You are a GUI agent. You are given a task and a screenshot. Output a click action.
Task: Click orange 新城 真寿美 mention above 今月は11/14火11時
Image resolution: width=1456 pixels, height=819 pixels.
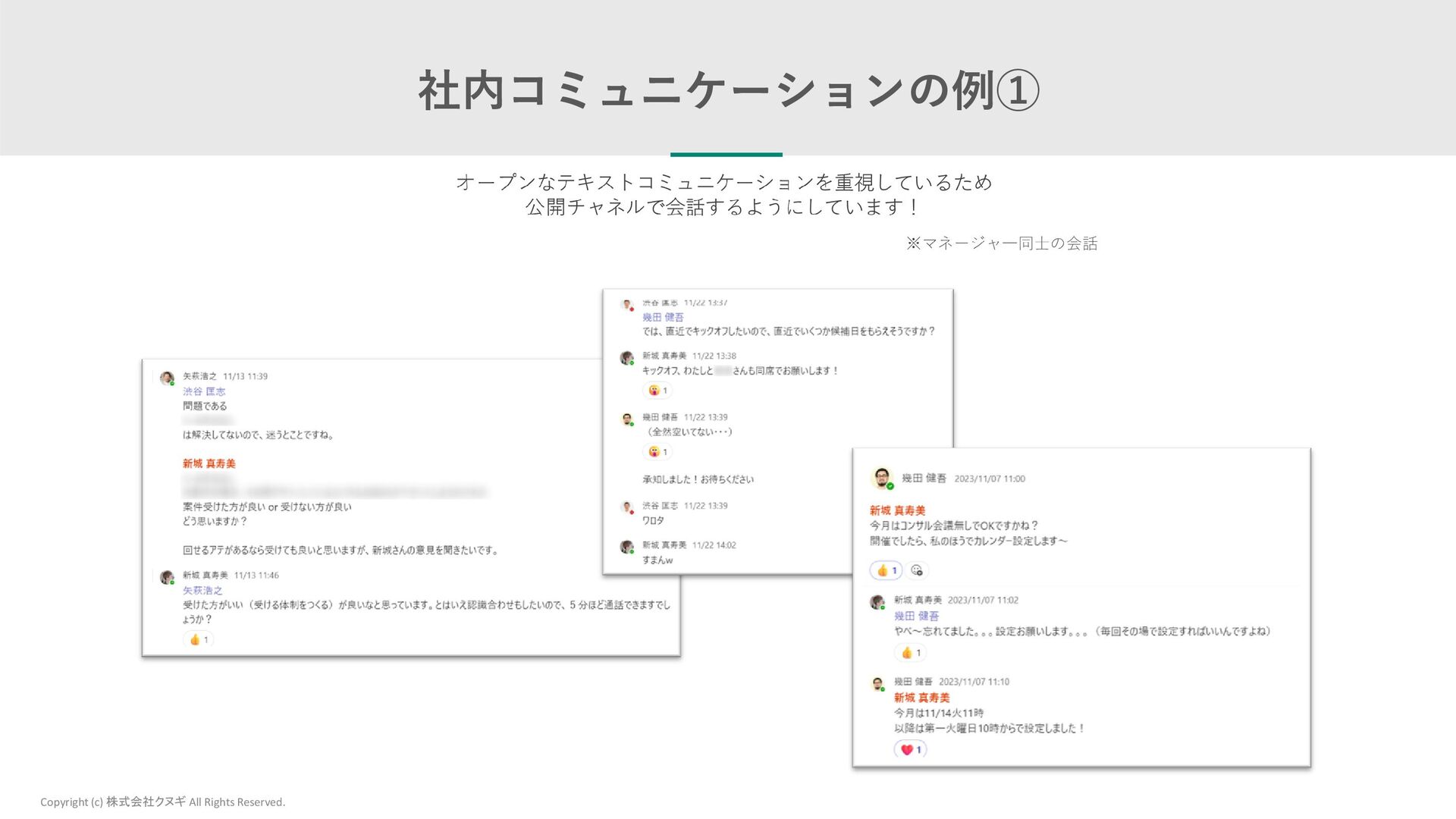tap(921, 698)
